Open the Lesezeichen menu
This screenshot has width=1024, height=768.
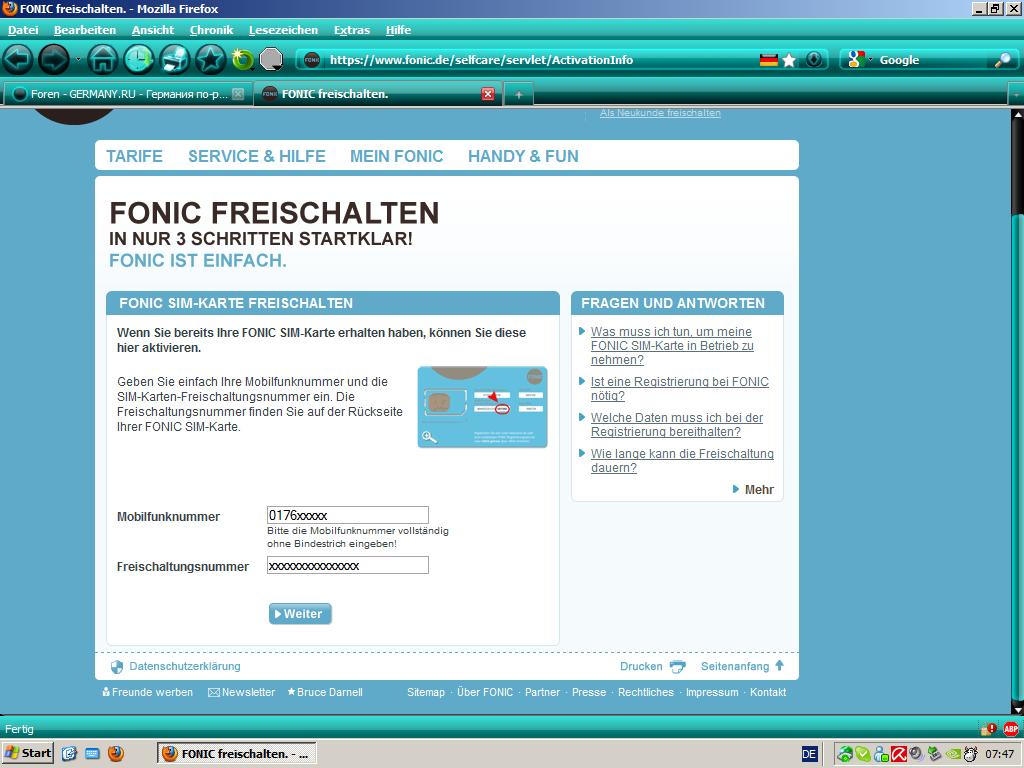click(x=283, y=30)
